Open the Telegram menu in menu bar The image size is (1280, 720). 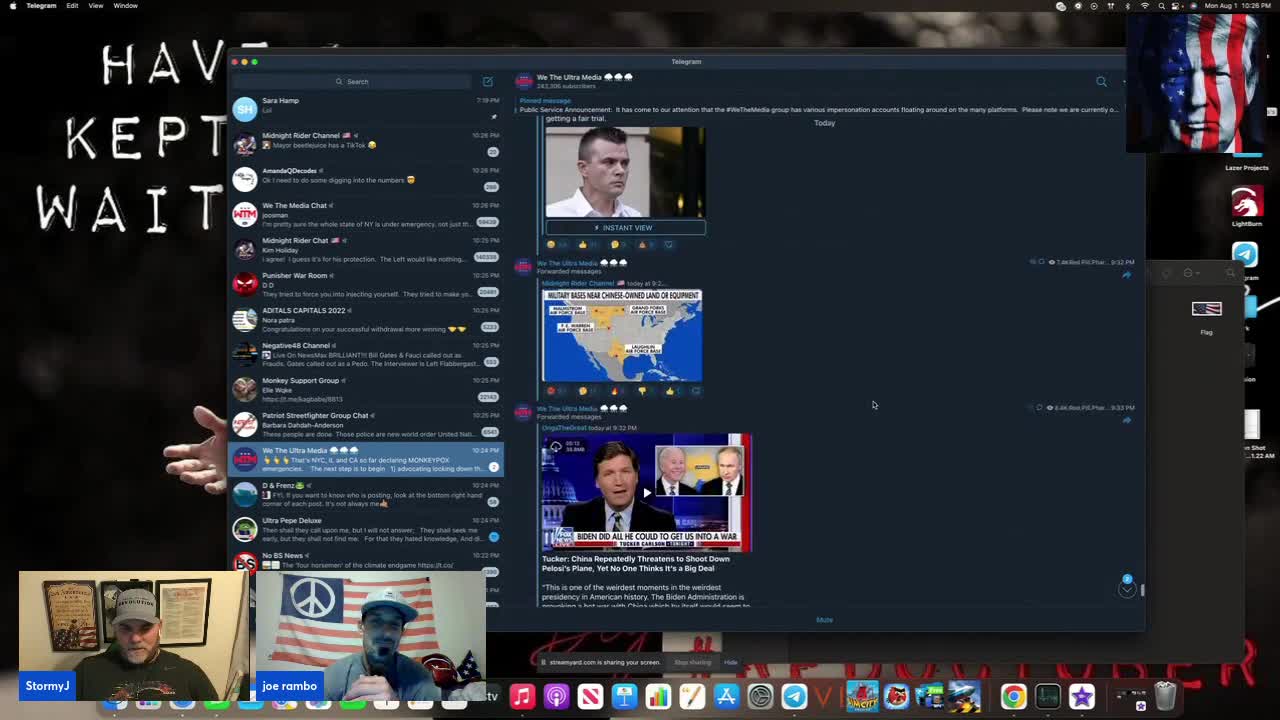click(x=41, y=6)
